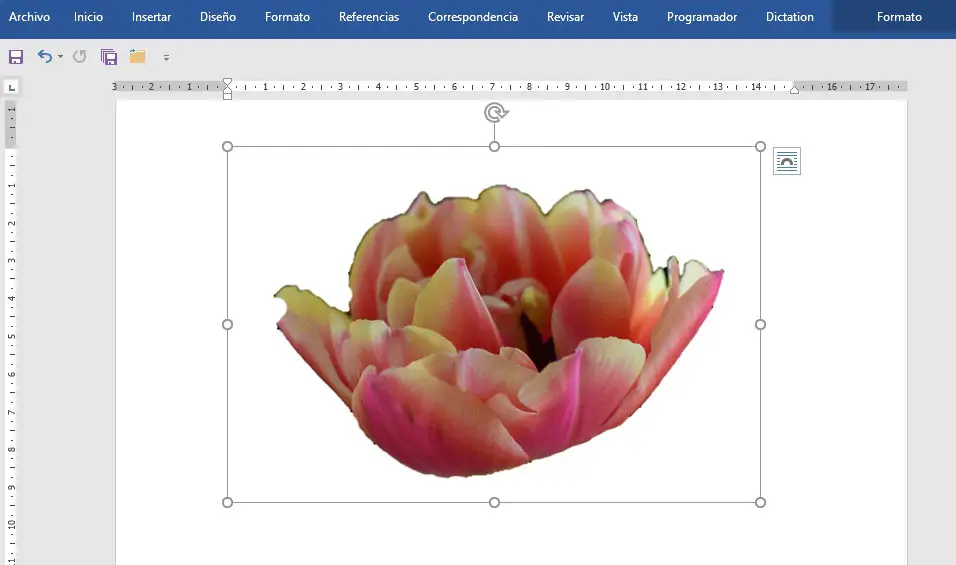
Task: Open the Insertar ribbon tab
Action: point(151,17)
